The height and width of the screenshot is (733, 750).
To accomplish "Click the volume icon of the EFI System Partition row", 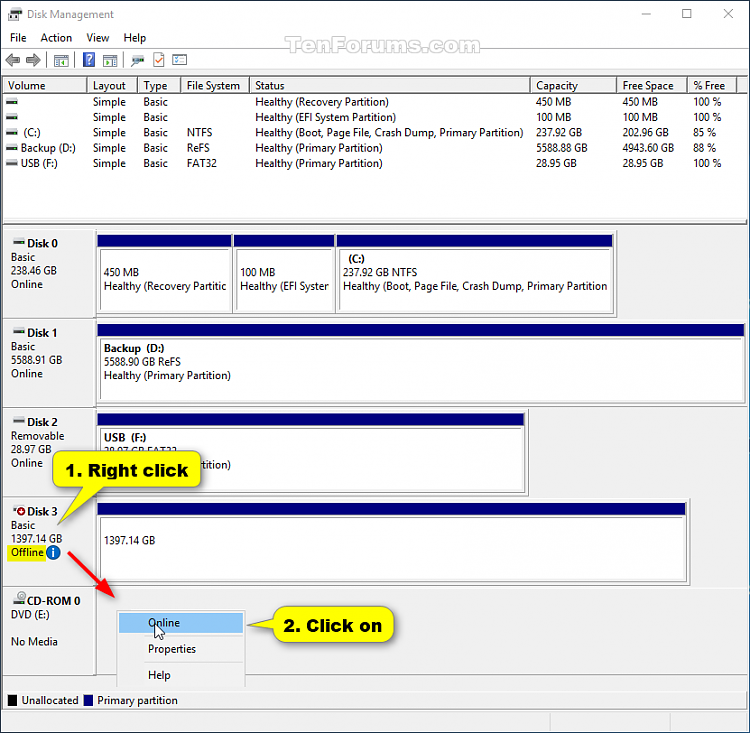I will [x=12, y=117].
